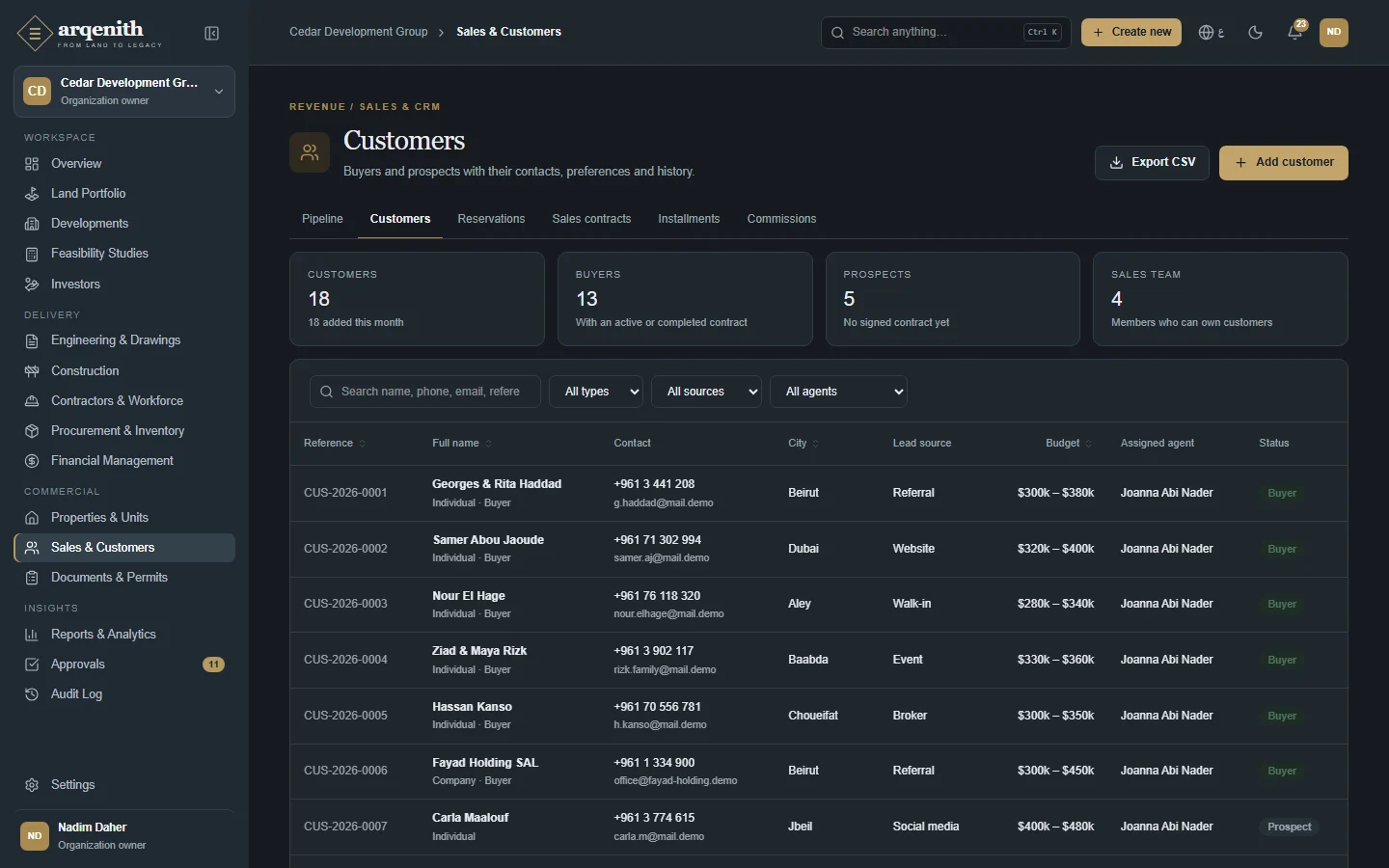This screenshot has height=868, width=1389.
Task: Sort table by Reference column
Action: pyautogui.click(x=335, y=444)
